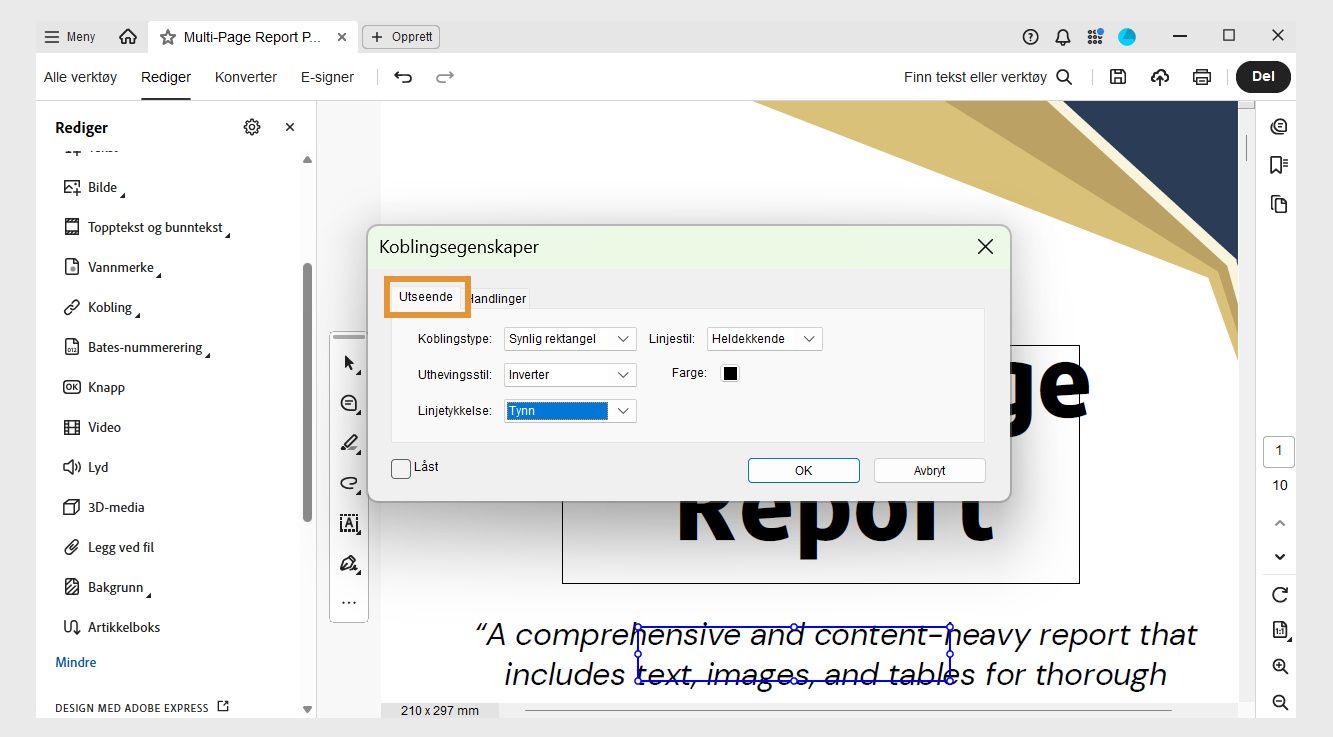Print the document
This screenshot has height=737, width=1333.
click(1202, 77)
